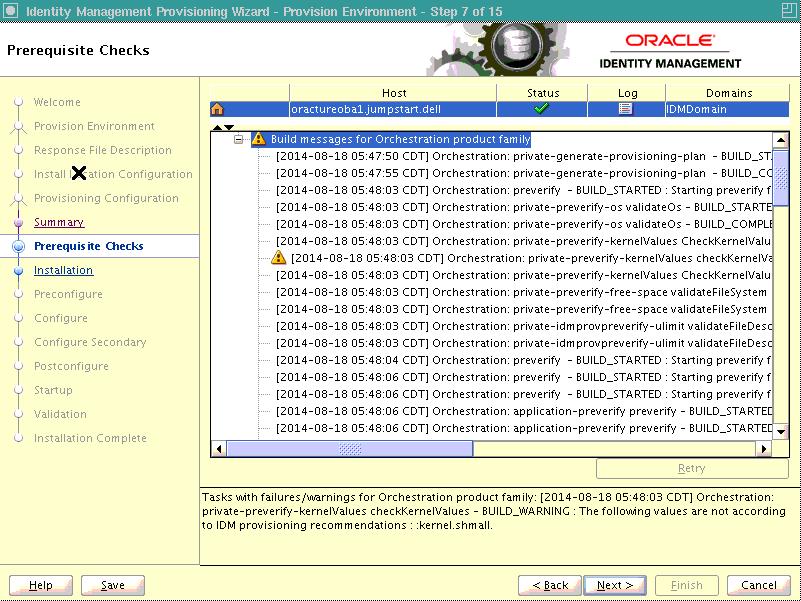Click warning icon beside Build messages node

(x=258, y=140)
